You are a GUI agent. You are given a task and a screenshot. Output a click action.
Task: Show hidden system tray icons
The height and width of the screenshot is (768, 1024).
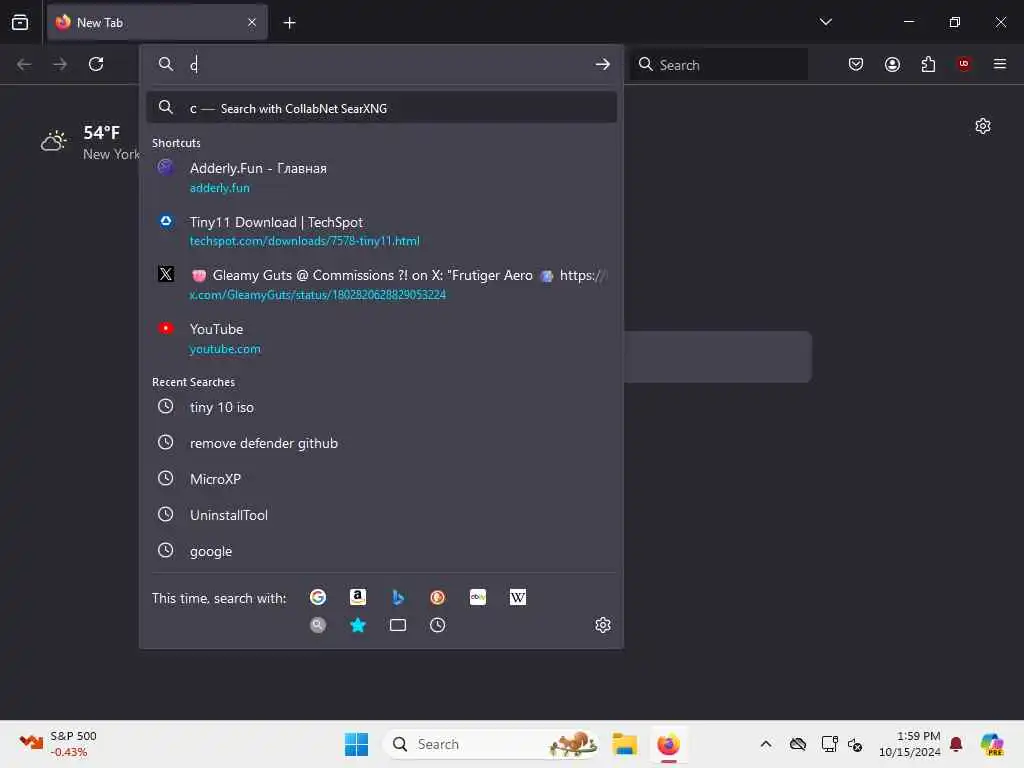[x=766, y=744]
